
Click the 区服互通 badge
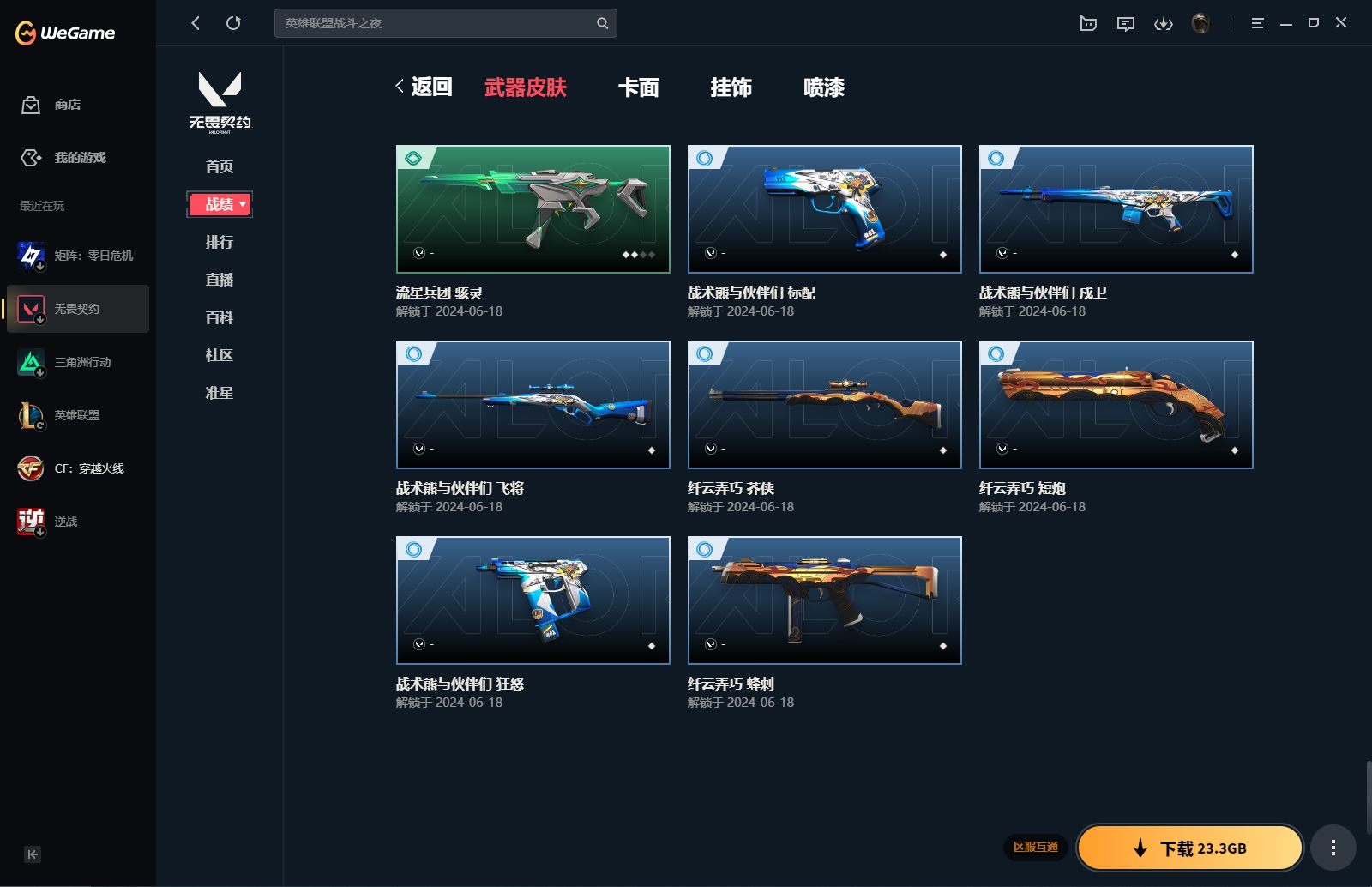pos(1036,847)
